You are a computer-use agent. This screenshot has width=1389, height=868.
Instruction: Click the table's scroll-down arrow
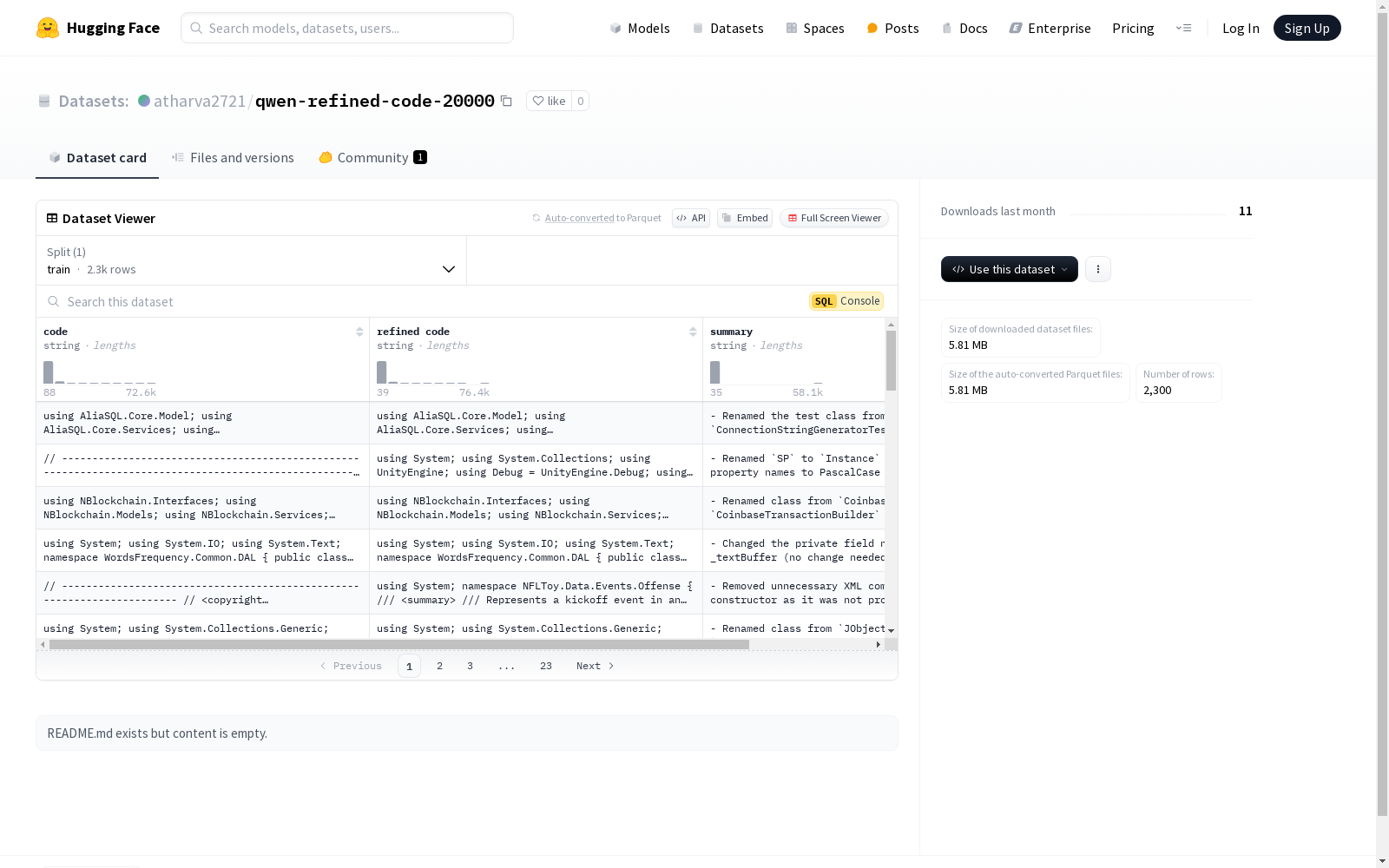pyautogui.click(x=891, y=631)
